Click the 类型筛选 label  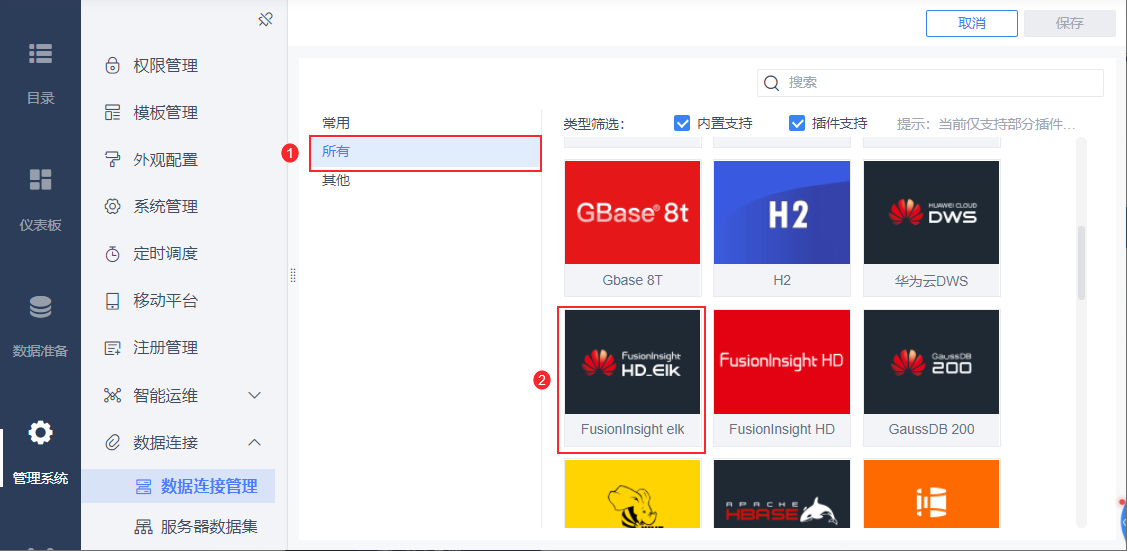[x=594, y=124]
